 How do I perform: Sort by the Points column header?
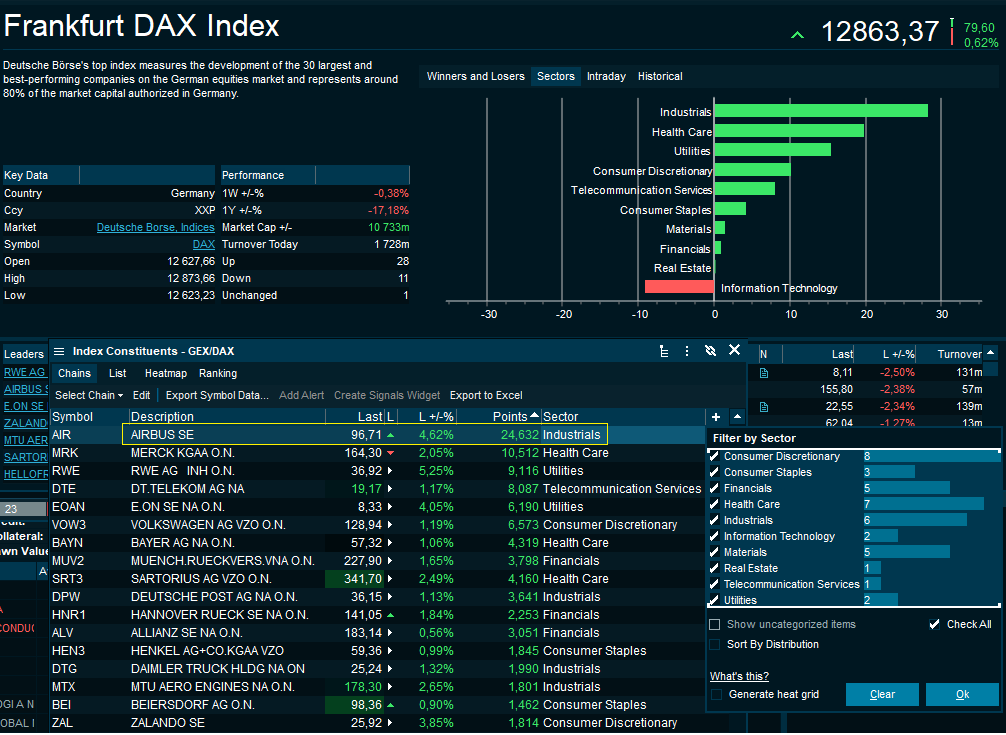tap(510, 416)
